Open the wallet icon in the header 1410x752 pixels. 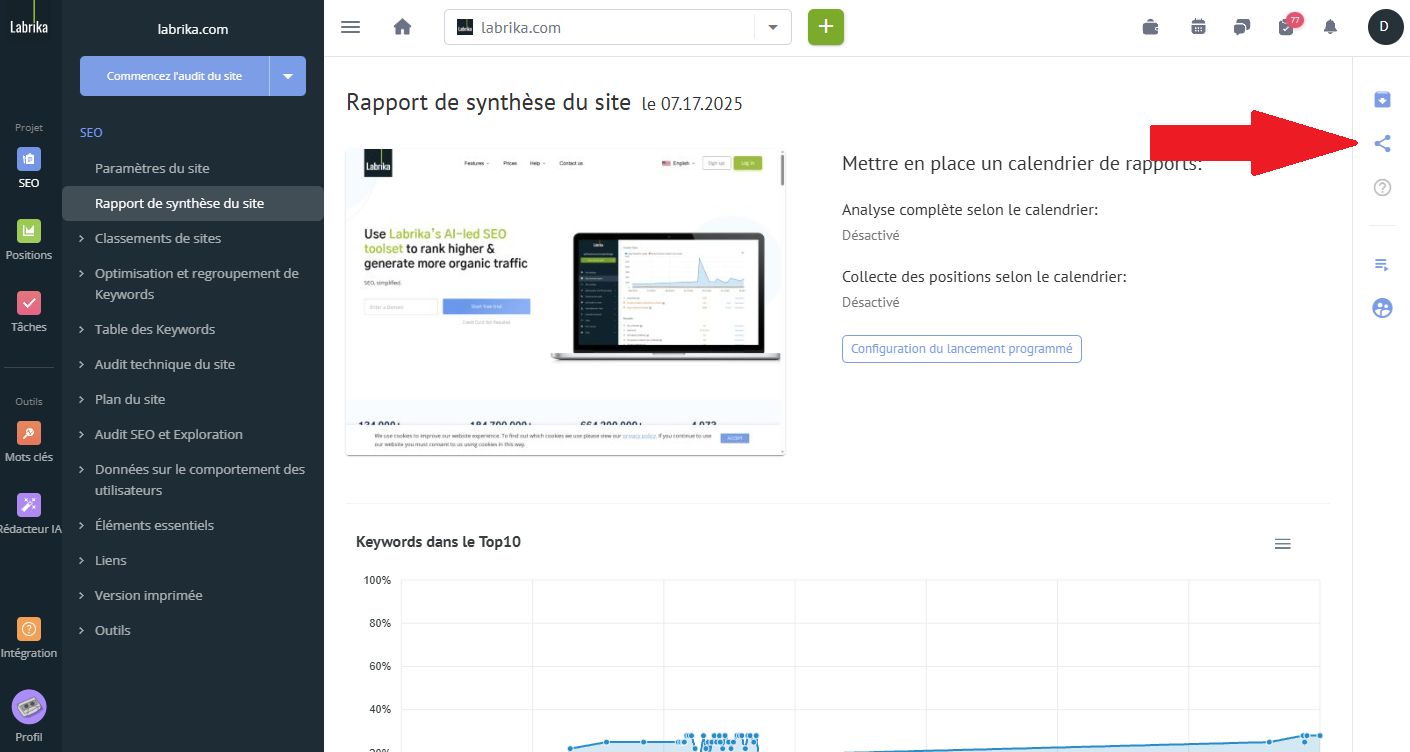[1151, 27]
